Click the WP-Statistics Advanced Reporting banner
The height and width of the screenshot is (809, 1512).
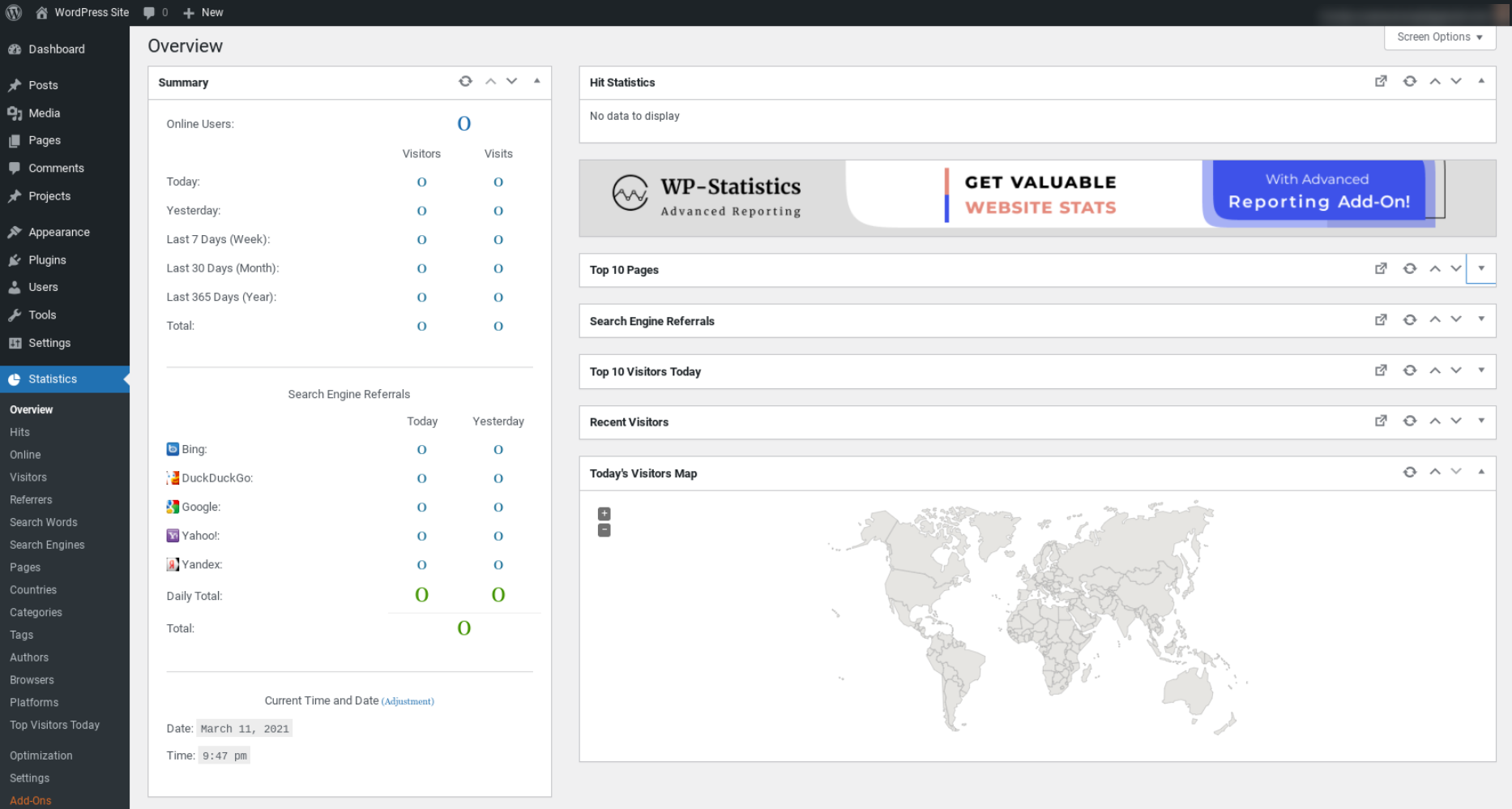[1036, 197]
